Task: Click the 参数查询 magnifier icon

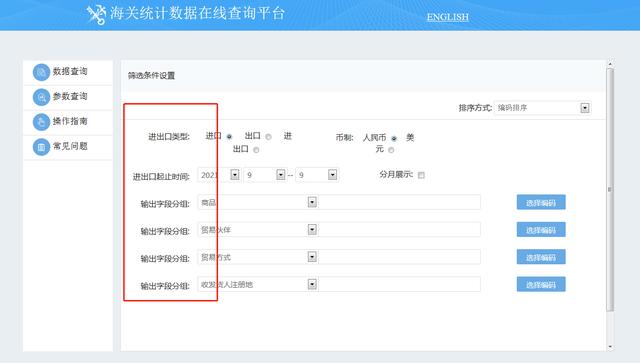Action: 41,97
